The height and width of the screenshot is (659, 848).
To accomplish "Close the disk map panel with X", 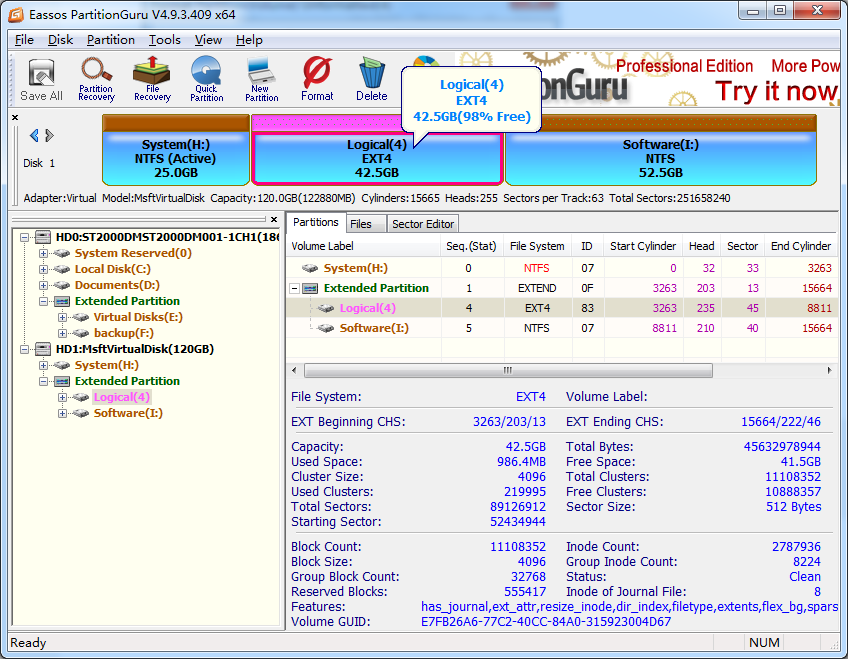I will click(15, 117).
